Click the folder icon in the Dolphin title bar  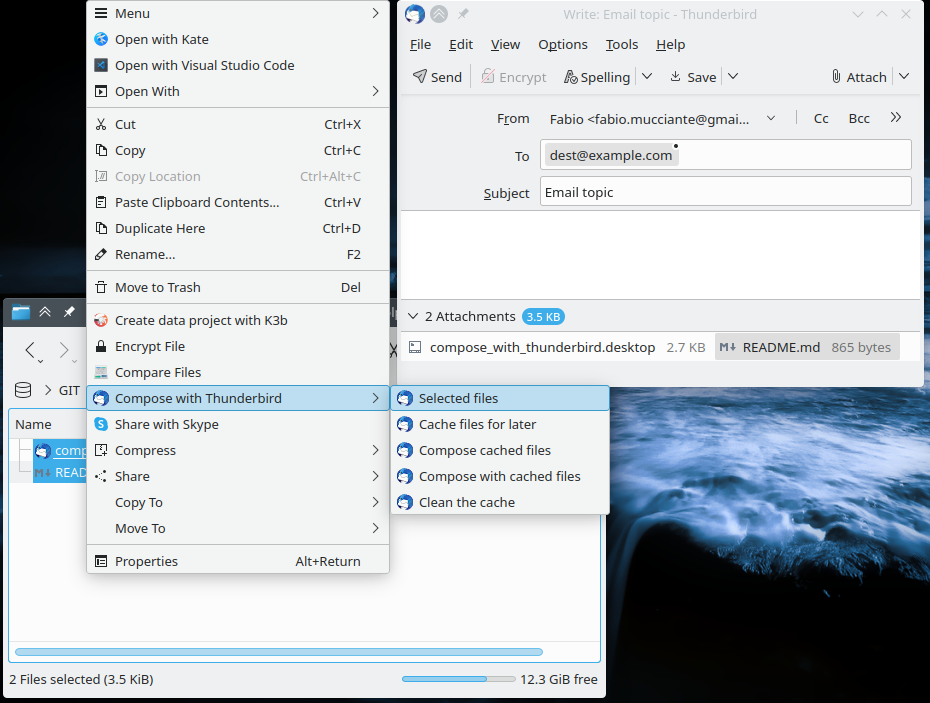(21, 312)
